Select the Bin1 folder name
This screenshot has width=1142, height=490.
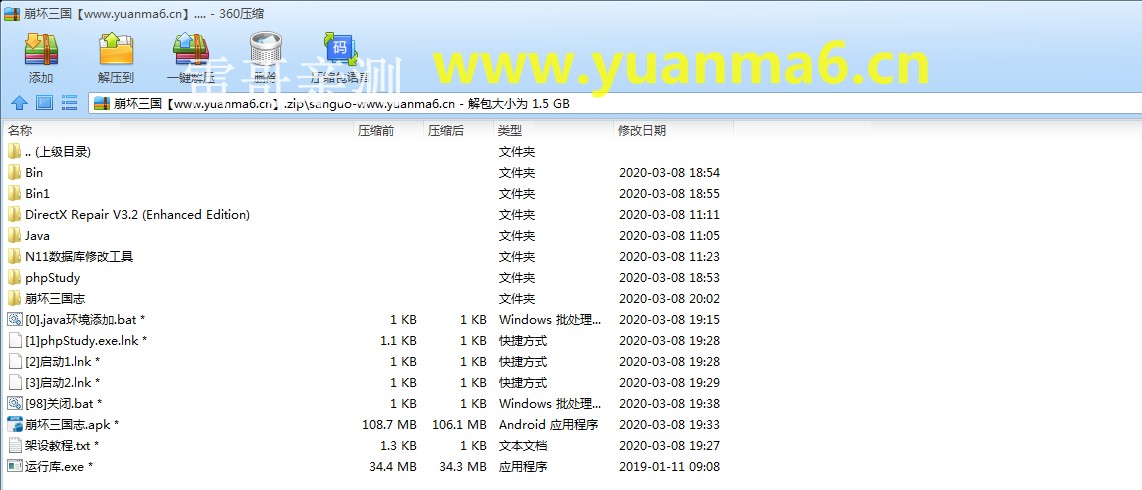(37, 194)
